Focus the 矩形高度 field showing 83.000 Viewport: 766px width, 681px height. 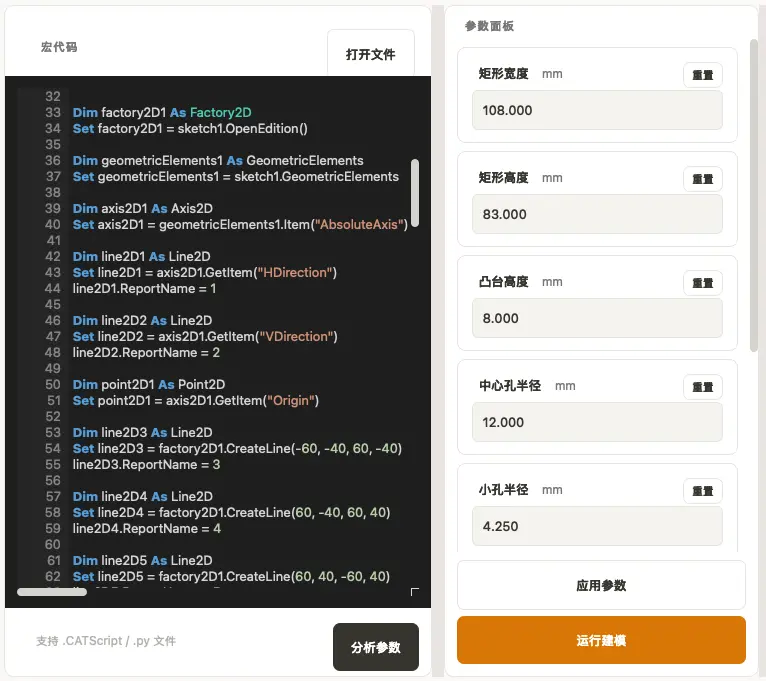click(x=597, y=214)
